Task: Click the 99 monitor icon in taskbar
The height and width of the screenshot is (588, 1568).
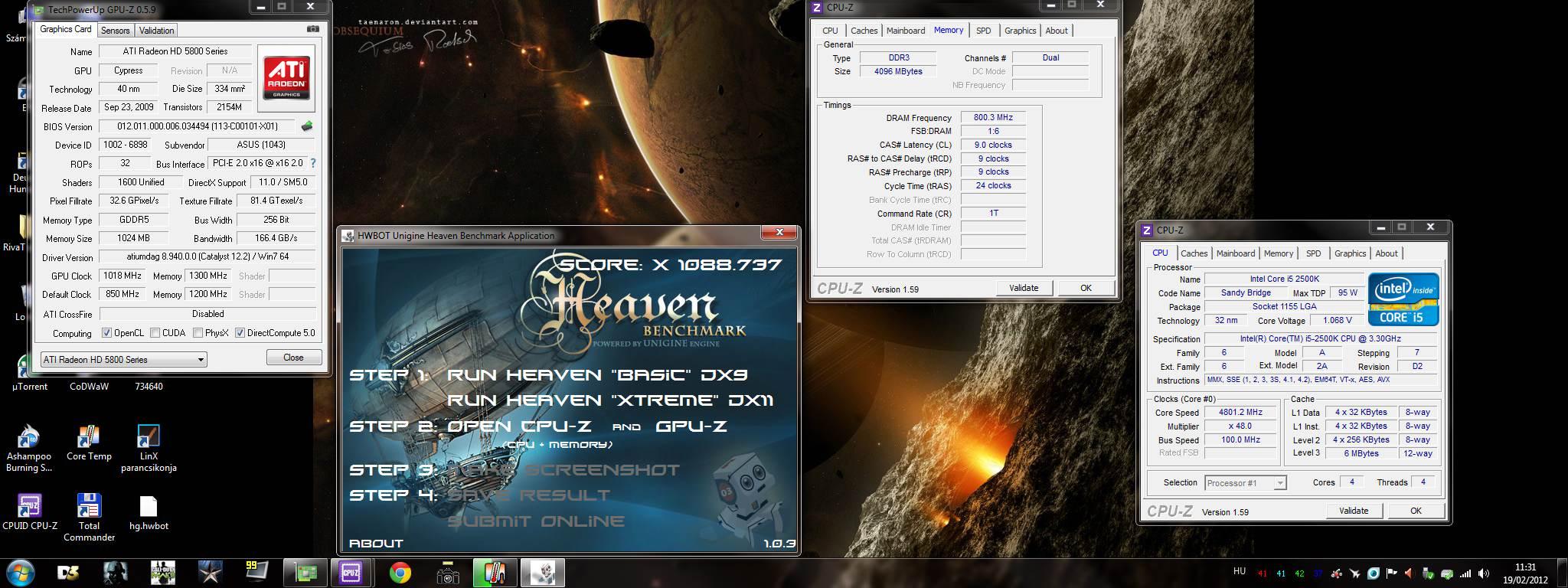Action: click(256, 572)
